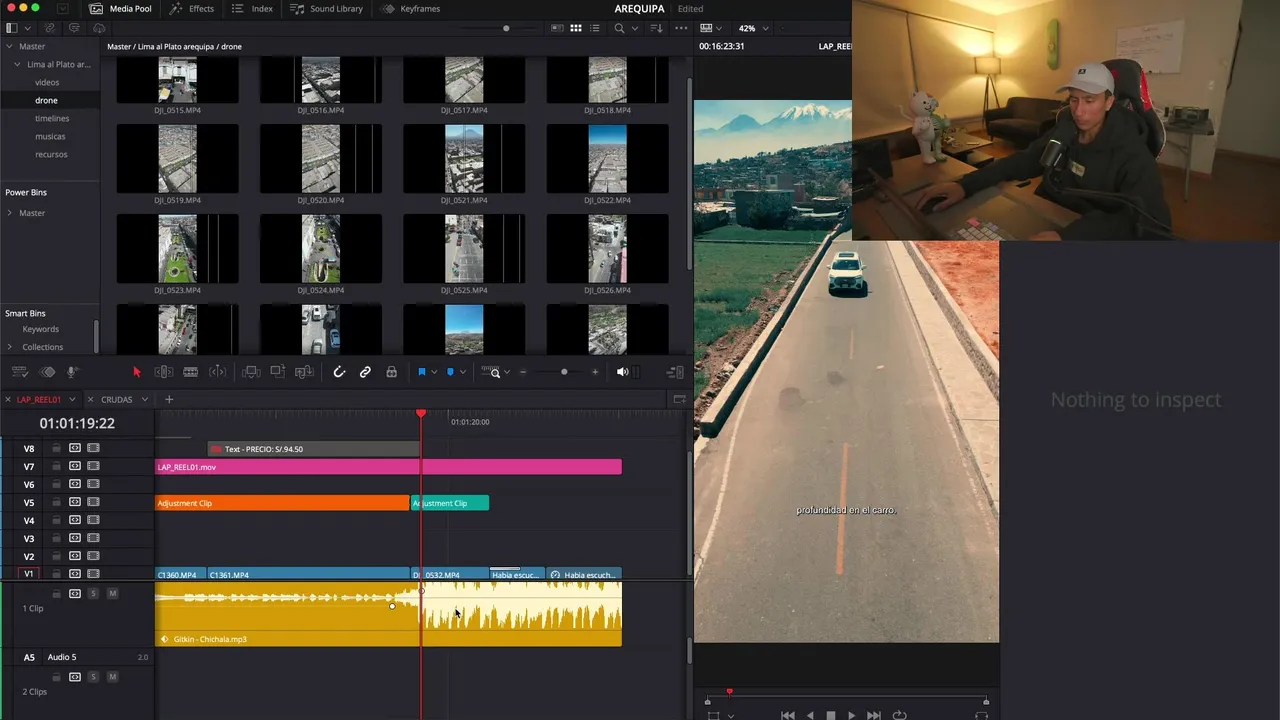Image resolution: width=1280 pixels, height=720 pixels.
Task: Toggle the viewer Loop playback button
Action: click(x=899, y=715)
